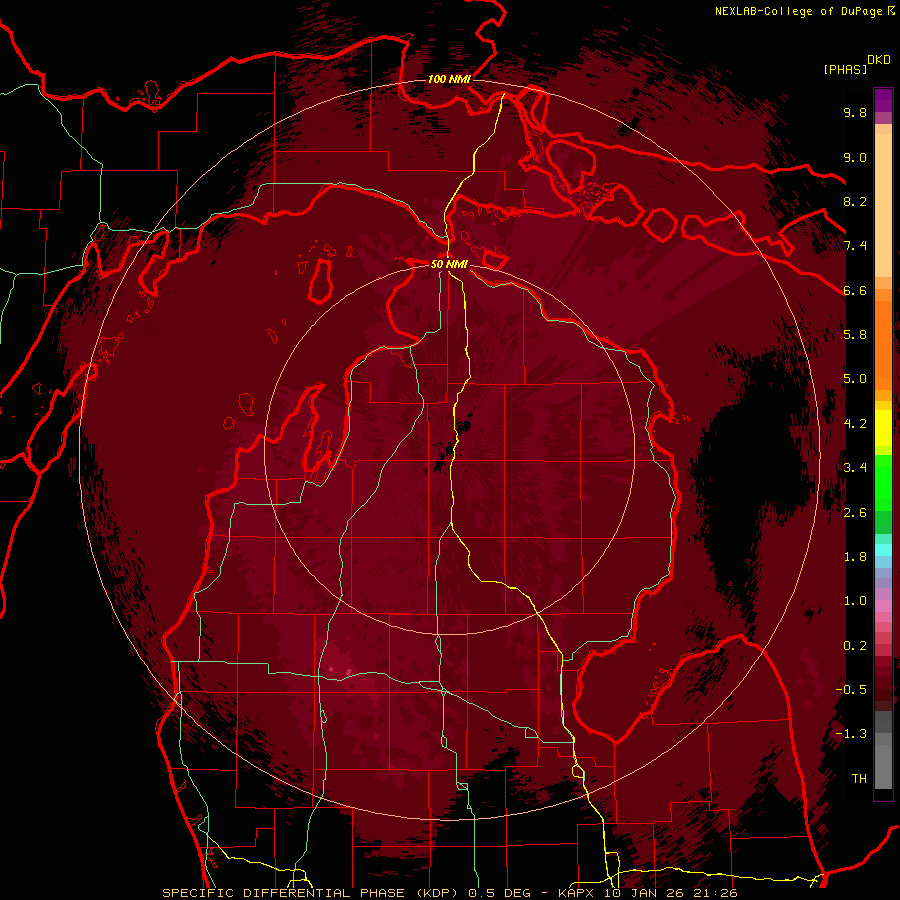
Task: Click the 9.0 legend value
Action: 855,157
